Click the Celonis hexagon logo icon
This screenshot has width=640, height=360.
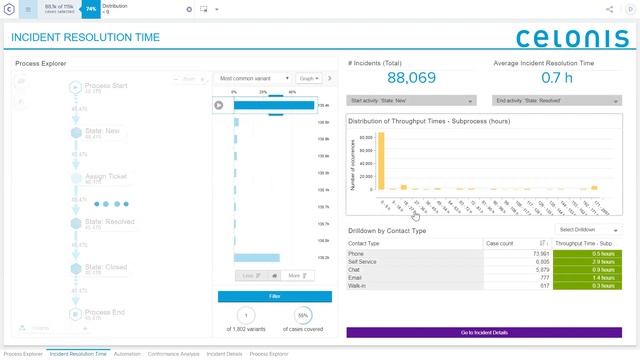tap(9, 9)
